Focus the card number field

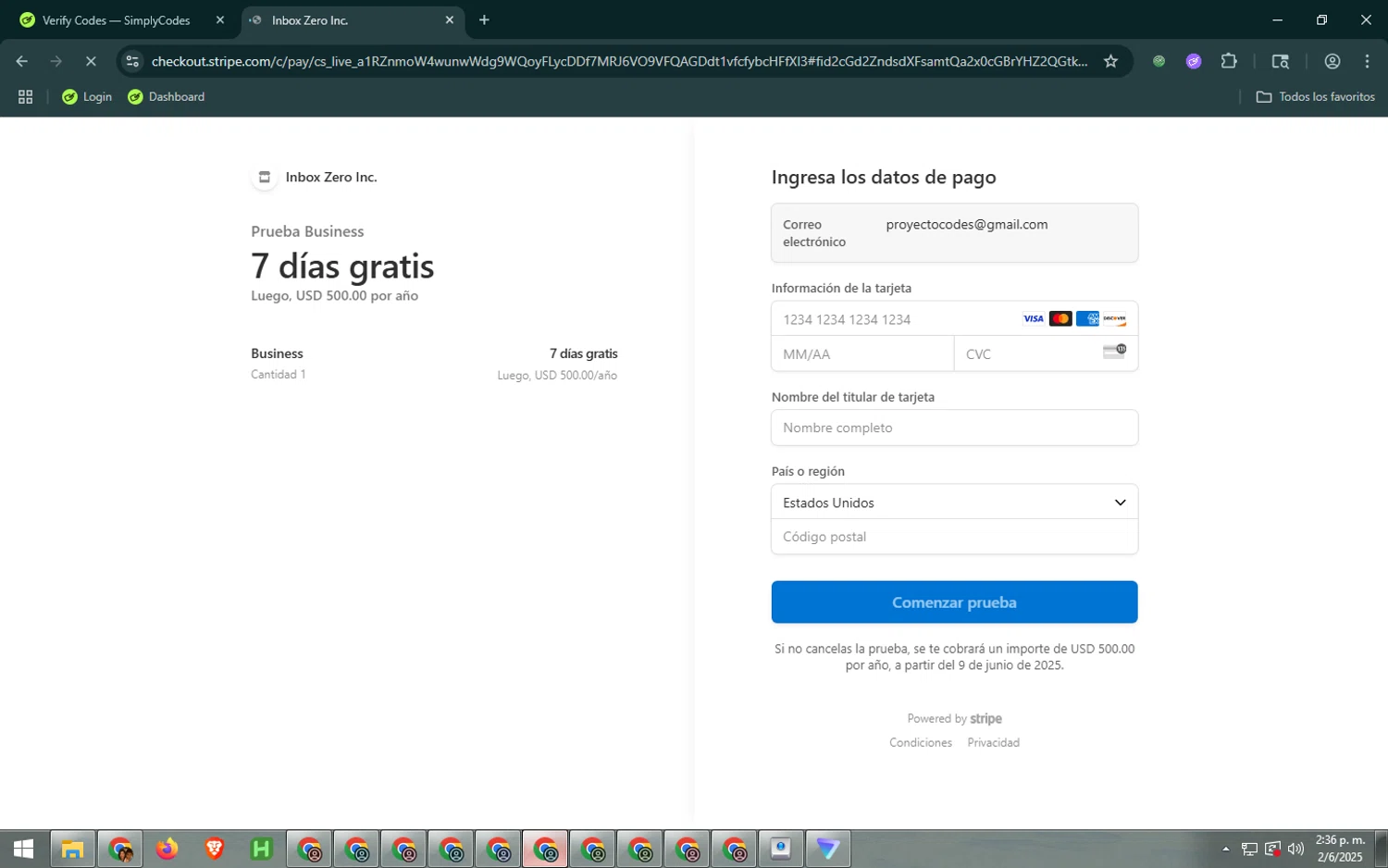(954, 319)
